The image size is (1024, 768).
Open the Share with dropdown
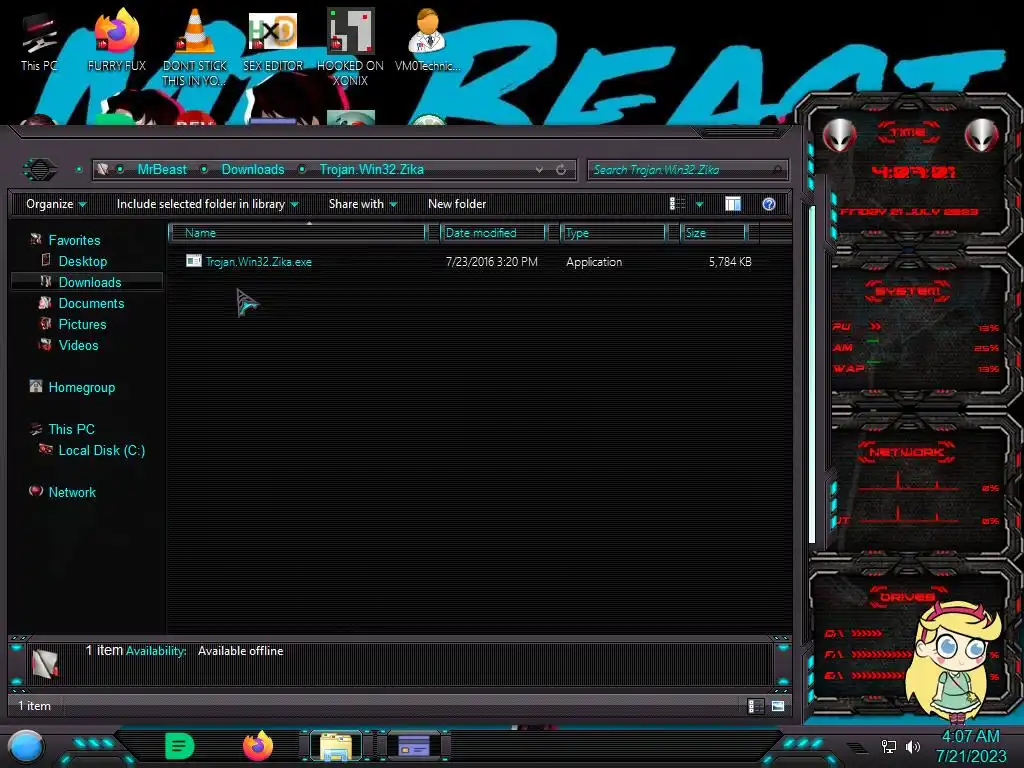363,204
